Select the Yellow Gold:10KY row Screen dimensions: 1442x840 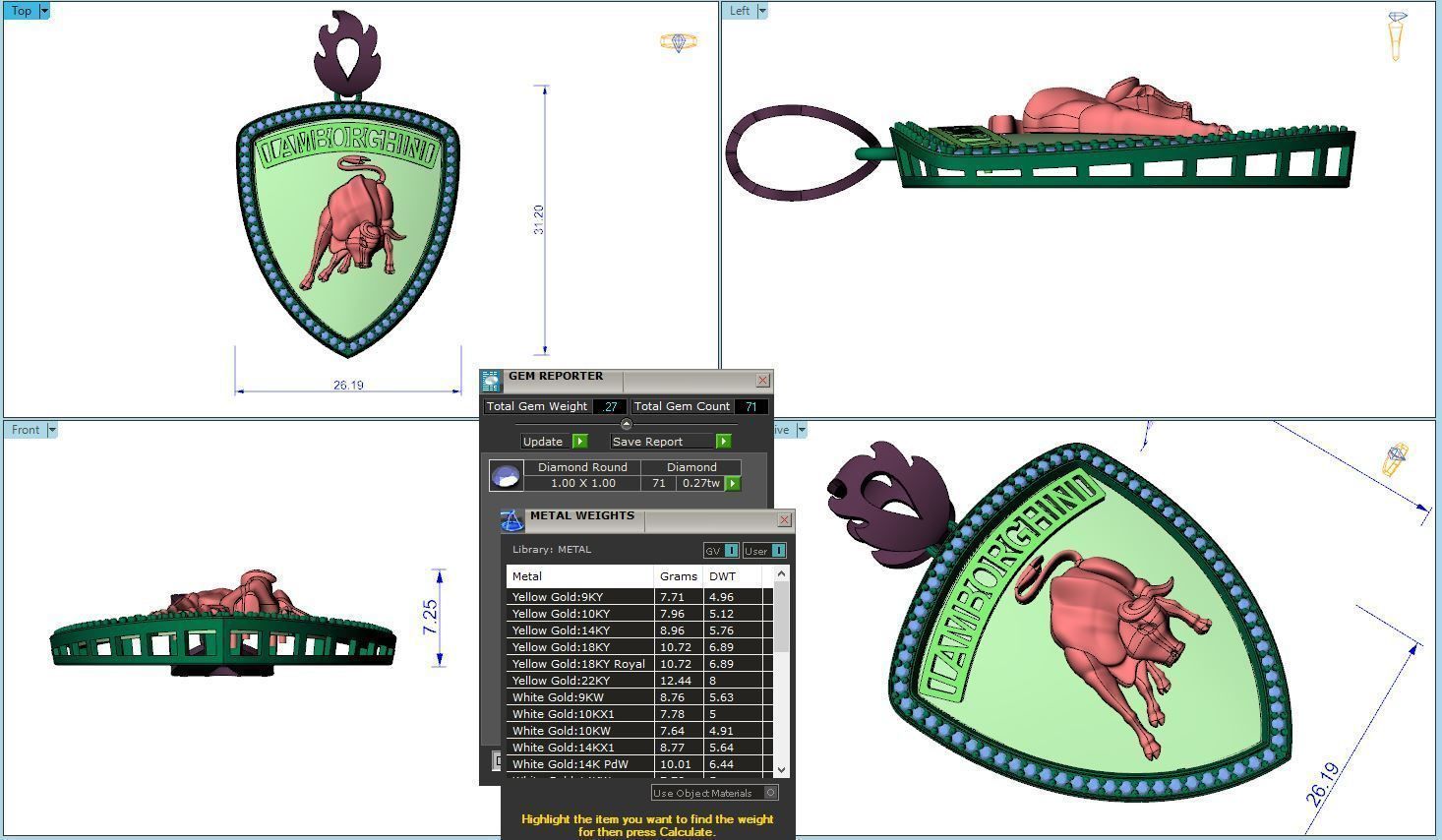640,614
